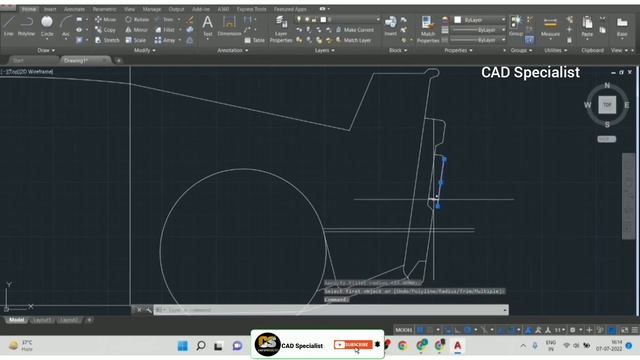Image resolution: width=640 pixels, height=360 pixels.
Task: Click Match Layer button
Action: click(x=353, y=40)
